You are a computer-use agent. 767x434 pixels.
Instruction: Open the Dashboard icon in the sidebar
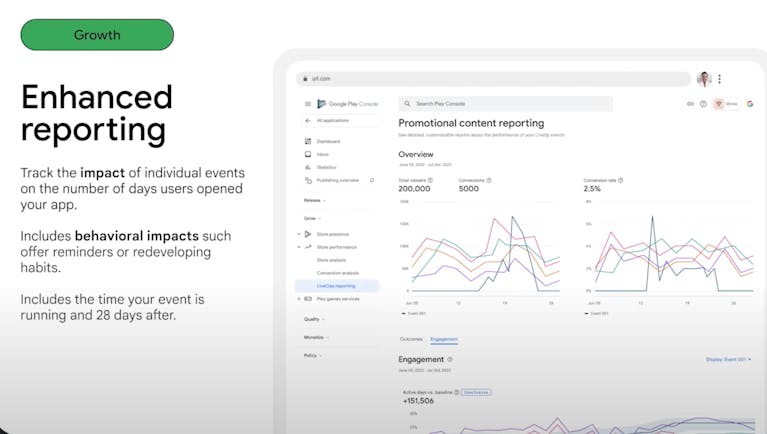click(308, 141)
